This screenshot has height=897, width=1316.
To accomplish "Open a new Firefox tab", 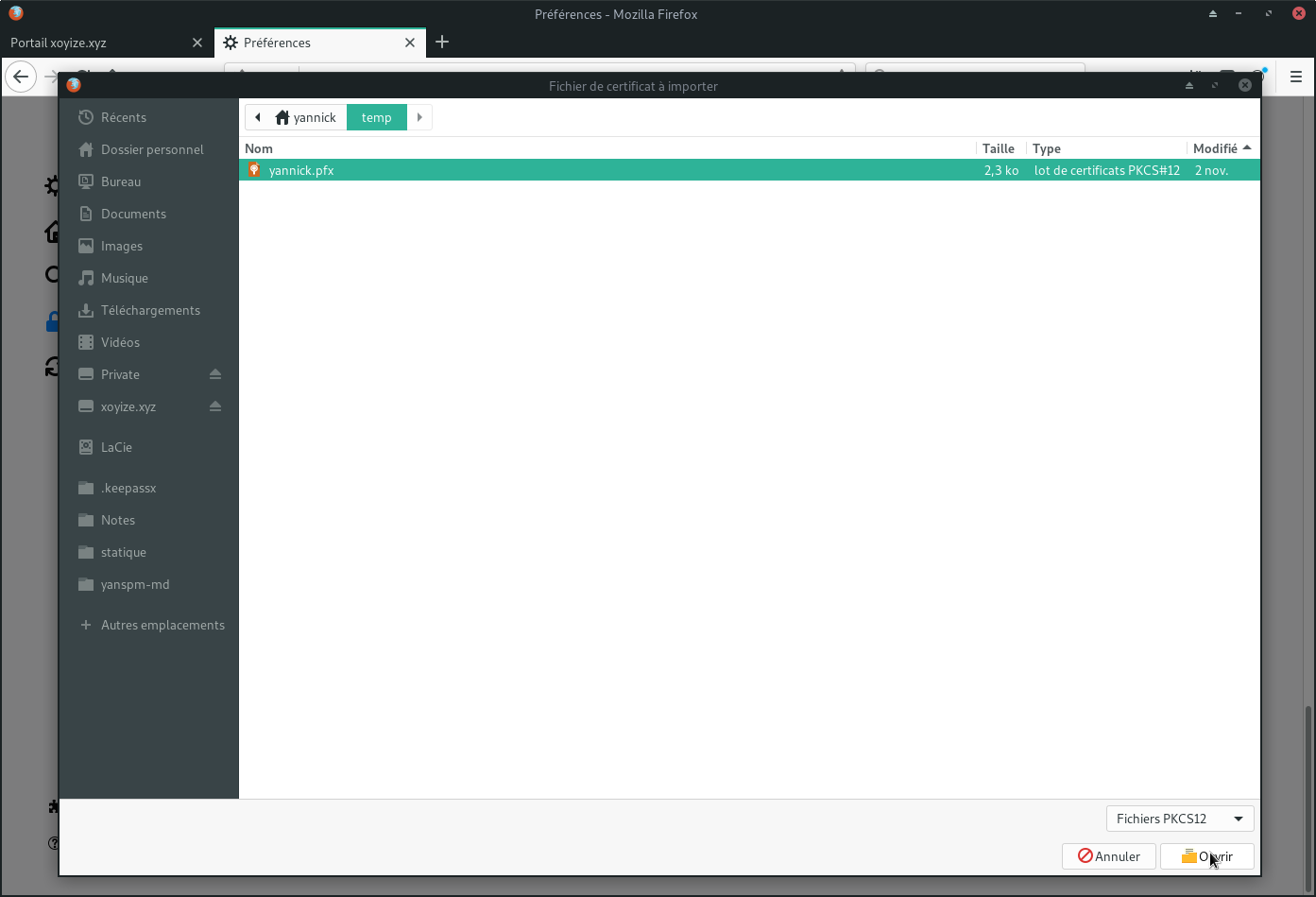I will pyautogui.click(x=442, y=43).
